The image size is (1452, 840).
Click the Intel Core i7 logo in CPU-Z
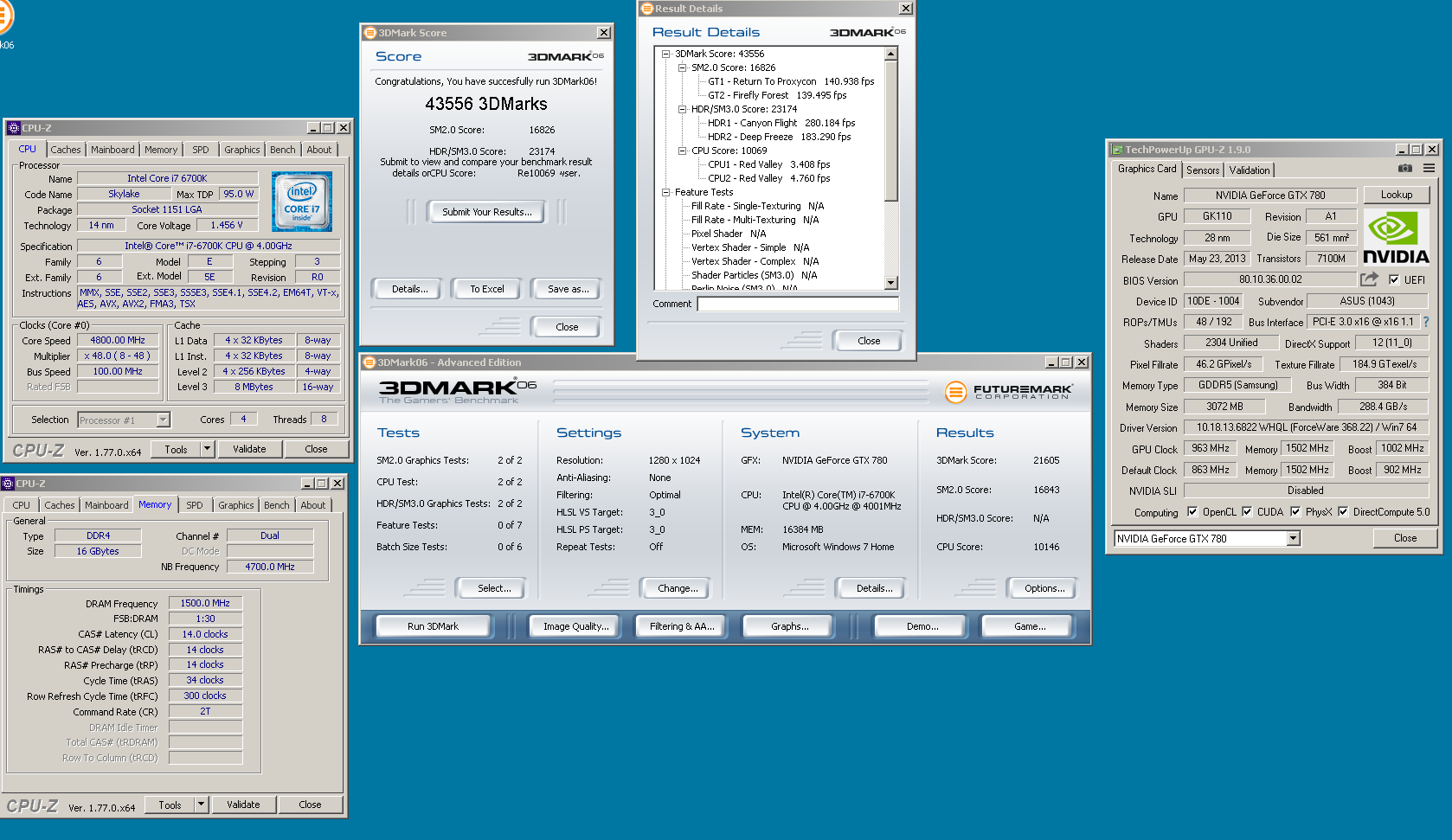(x=301, y=202)
